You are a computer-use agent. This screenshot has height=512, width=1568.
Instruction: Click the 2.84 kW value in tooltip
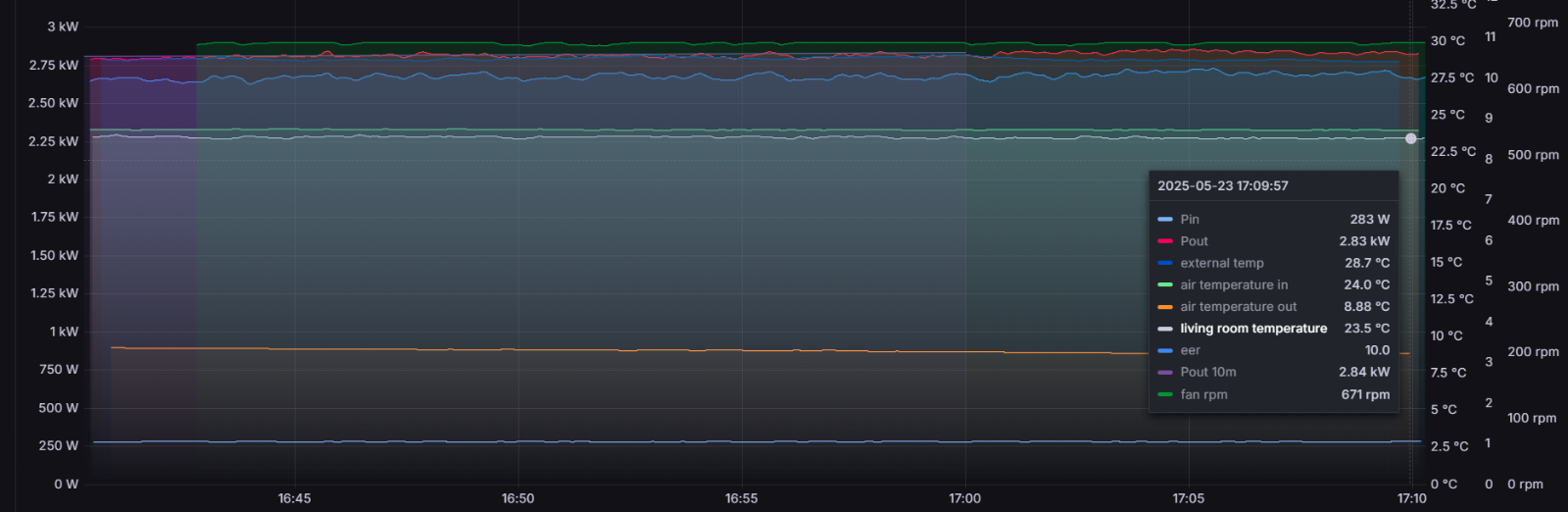(1365, 373)
